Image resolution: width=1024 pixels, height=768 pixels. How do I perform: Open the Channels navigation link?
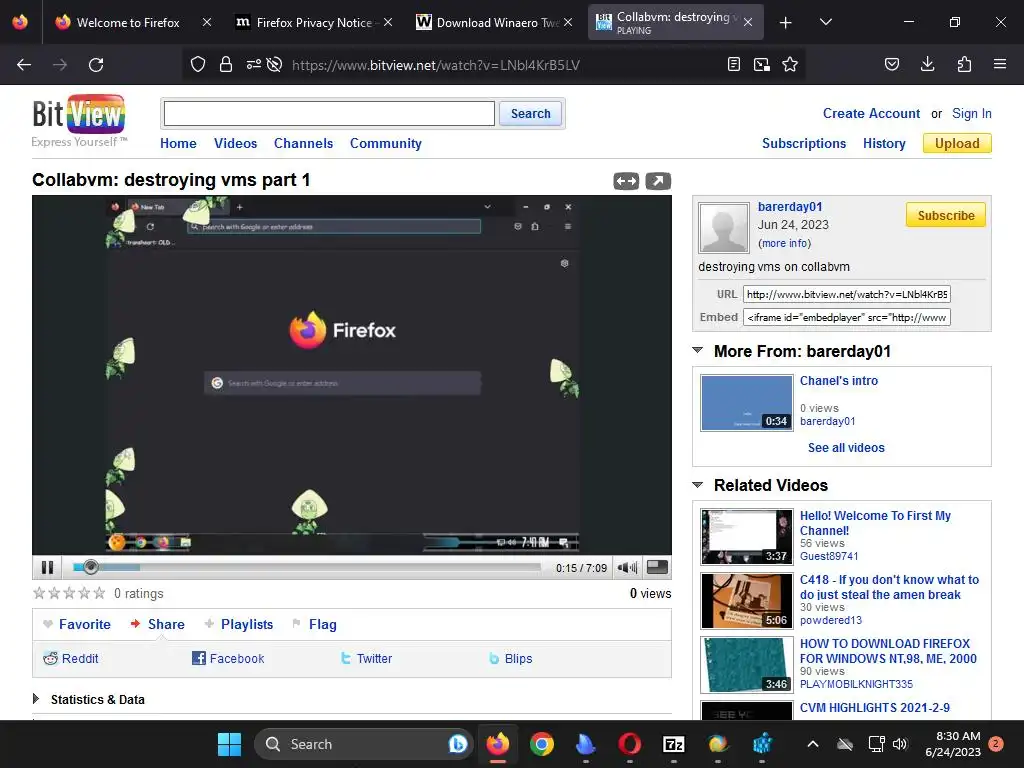(303, 143)
